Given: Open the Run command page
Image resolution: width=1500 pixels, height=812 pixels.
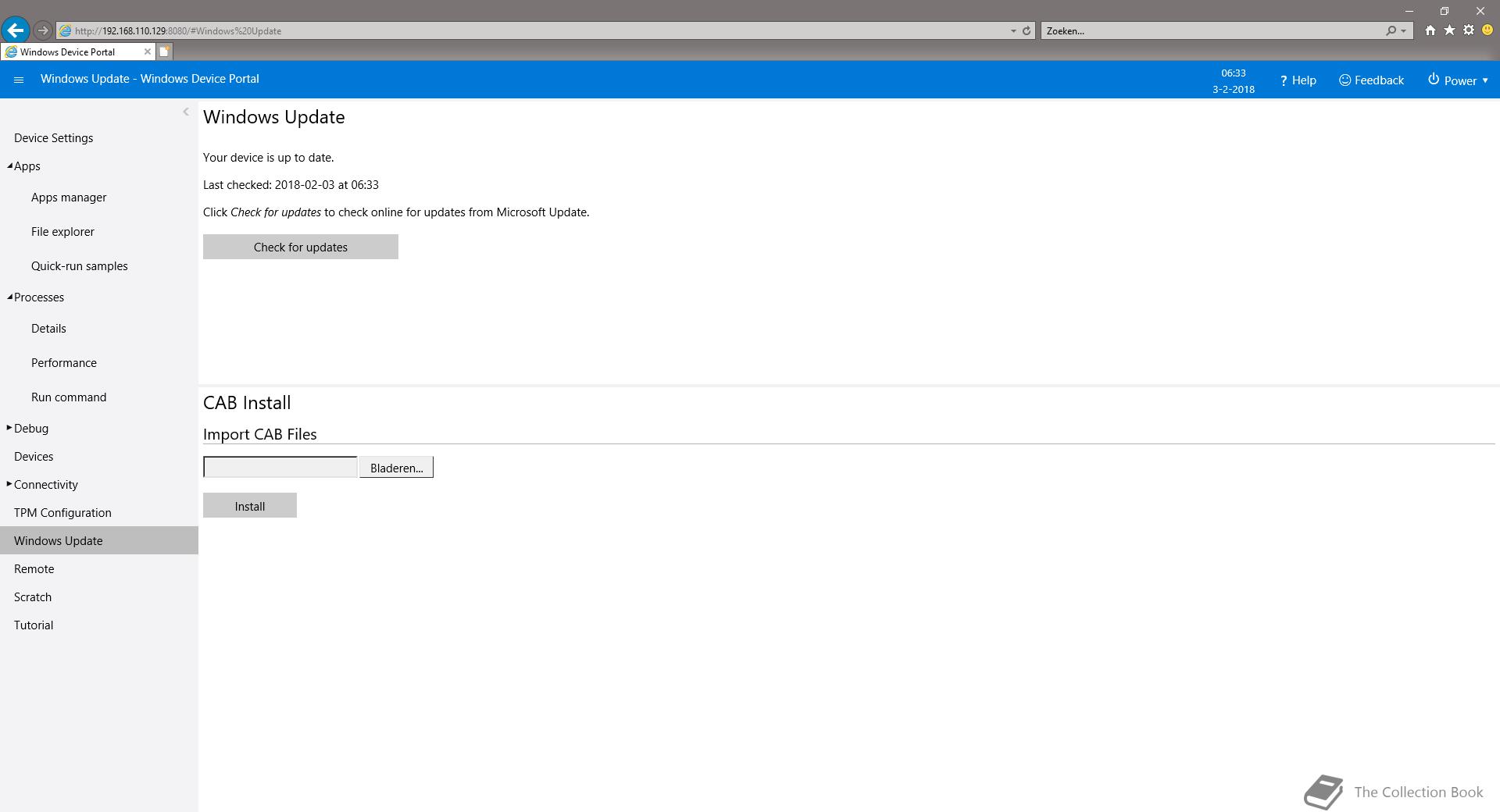Looking at the screenshot, I should (x=69, y=397).
